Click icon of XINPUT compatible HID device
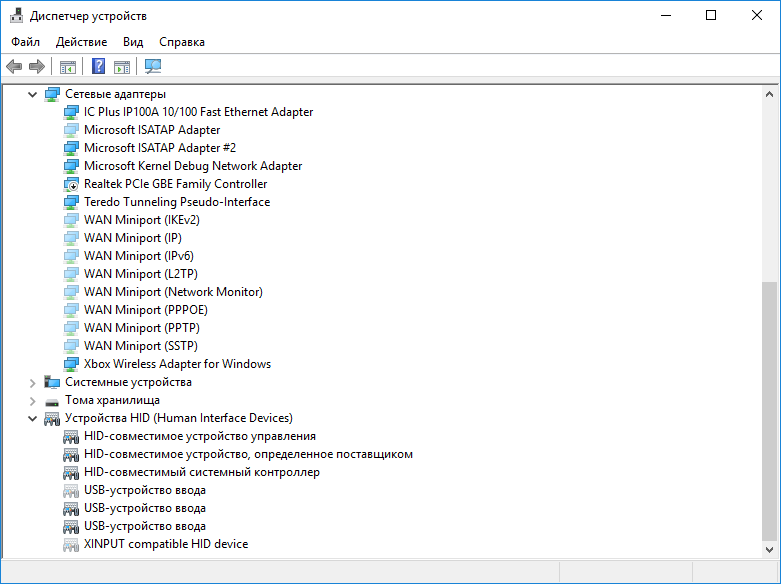This screenshot has width=781, height=584. pyautogui.click(x=71, y=545)
